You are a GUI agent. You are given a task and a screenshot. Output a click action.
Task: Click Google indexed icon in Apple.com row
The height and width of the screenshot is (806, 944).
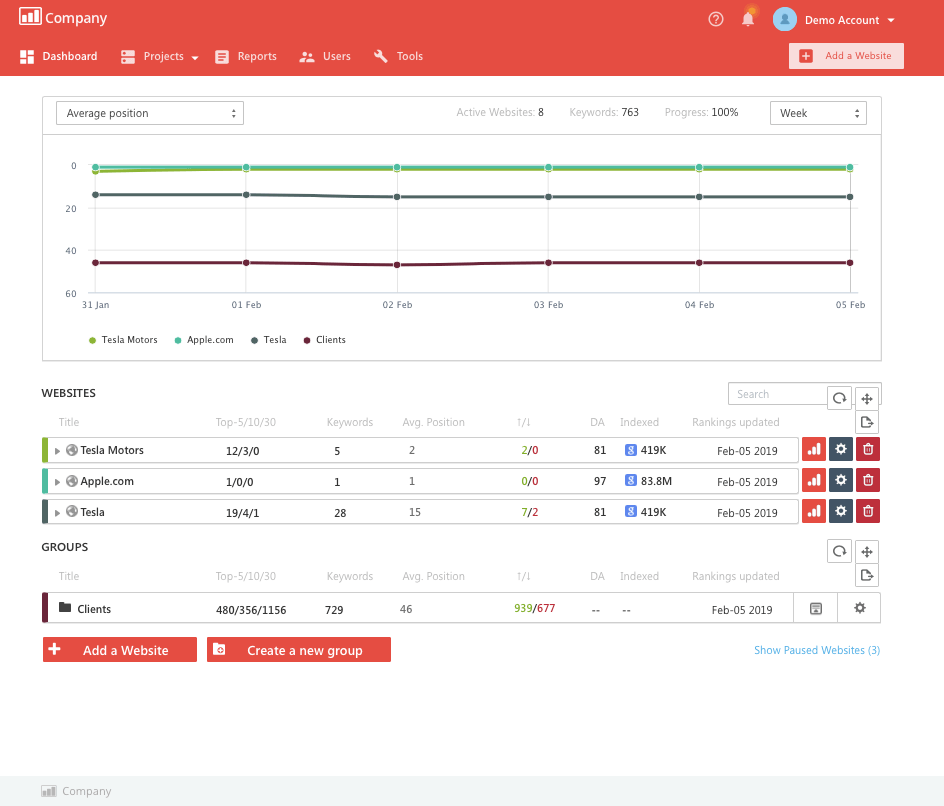click(x=630, y=480)
